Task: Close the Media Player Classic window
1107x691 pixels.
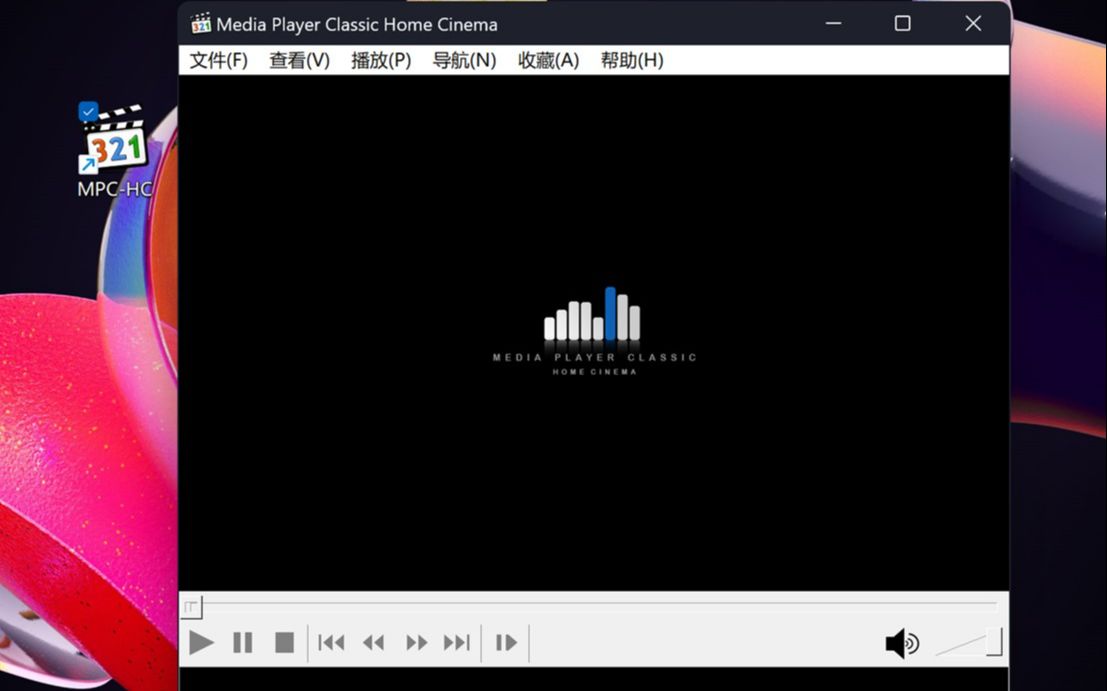Action: tap(973, 23)
